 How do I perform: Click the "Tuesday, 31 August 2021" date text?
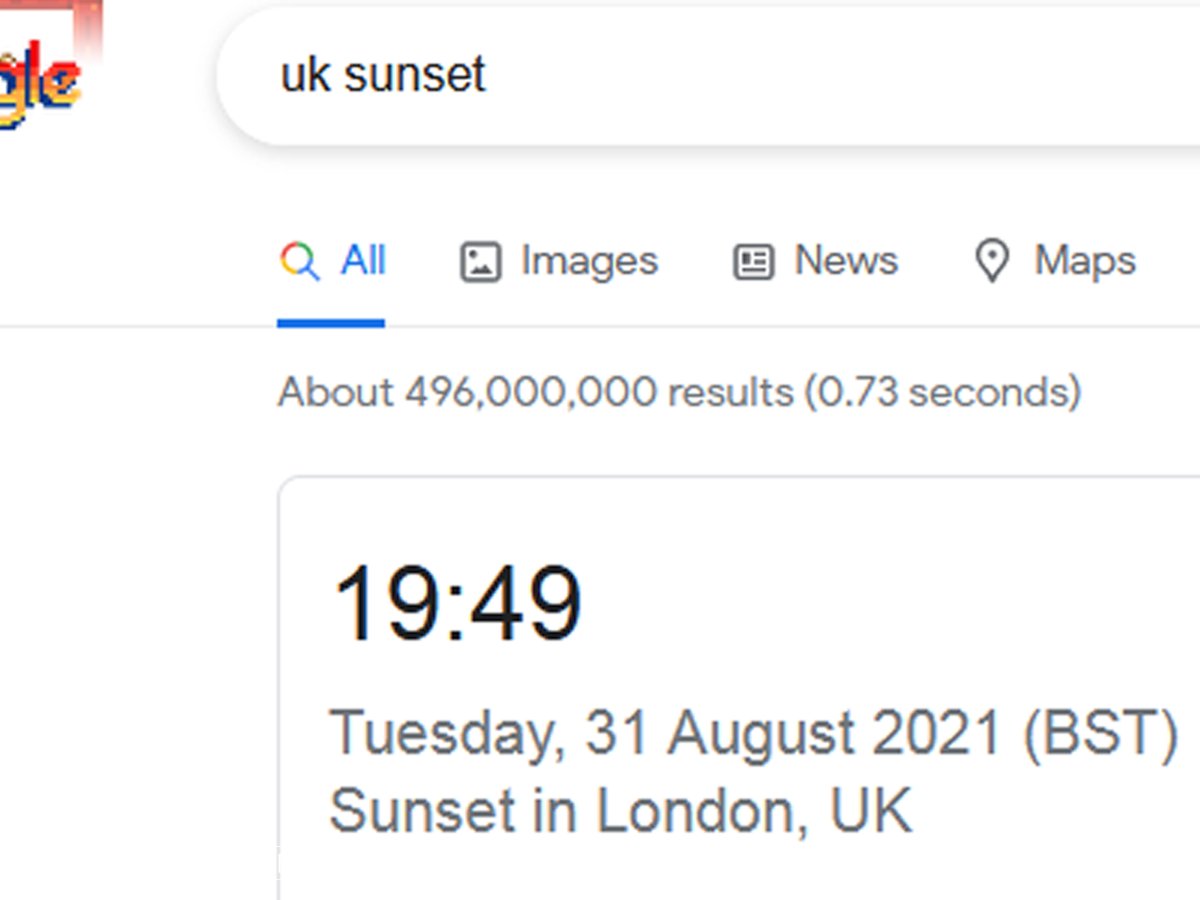tap(665, 733)
